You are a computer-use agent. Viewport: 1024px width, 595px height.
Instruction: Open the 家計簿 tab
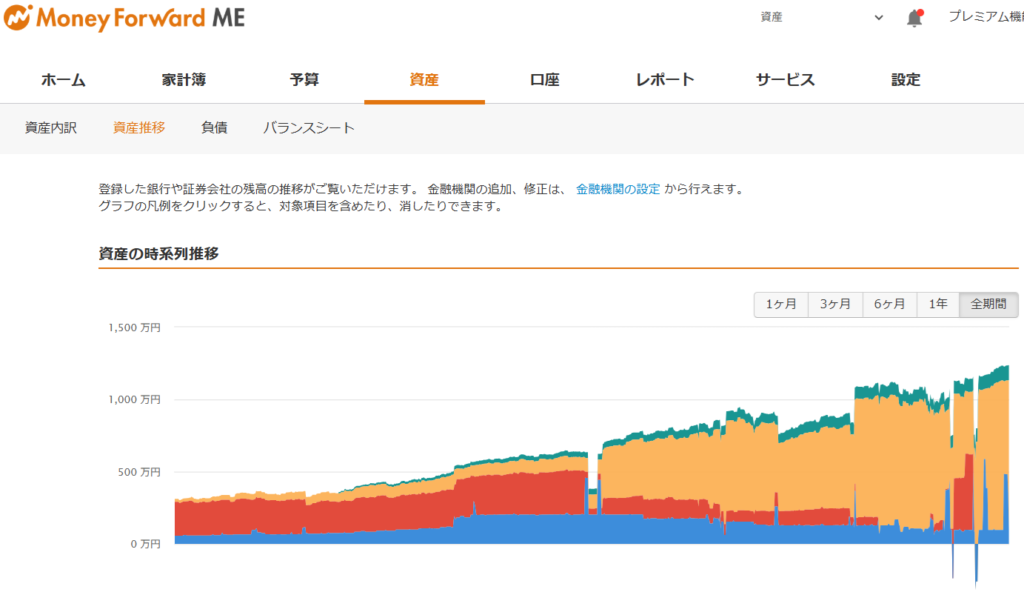[184, 80]
